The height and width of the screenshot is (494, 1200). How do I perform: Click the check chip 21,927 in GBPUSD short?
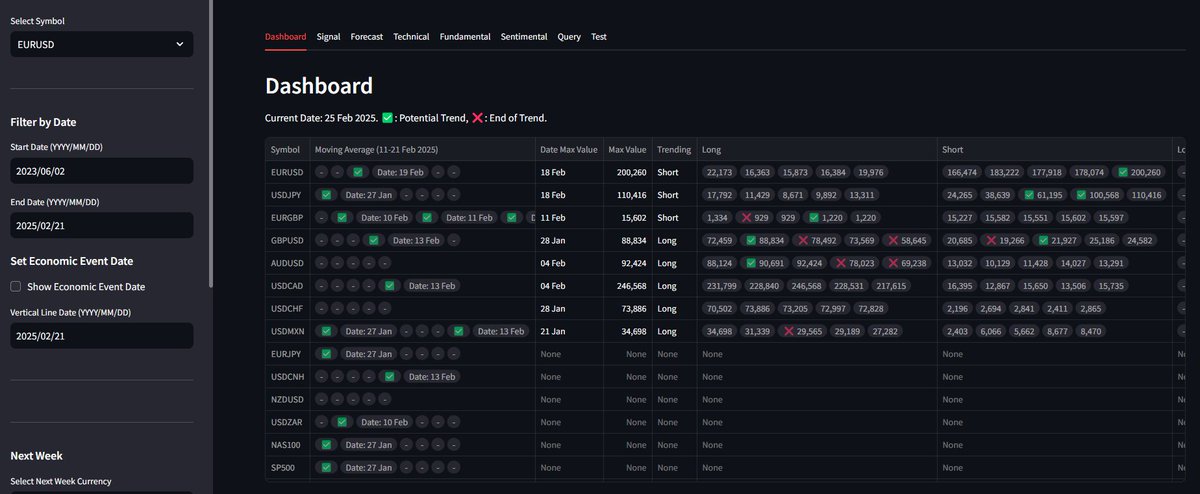(1058, 240)
